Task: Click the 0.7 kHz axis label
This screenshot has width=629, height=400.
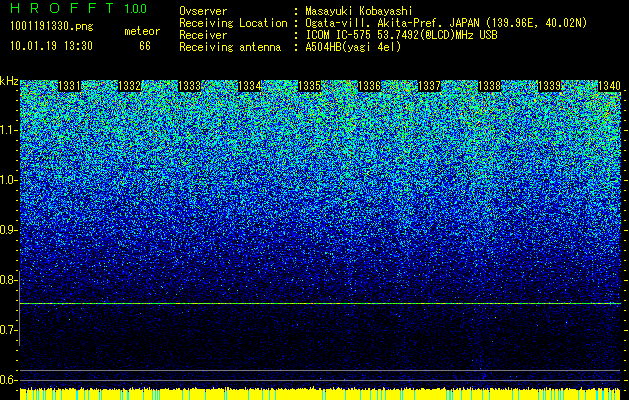Action: tap(7, 330)
